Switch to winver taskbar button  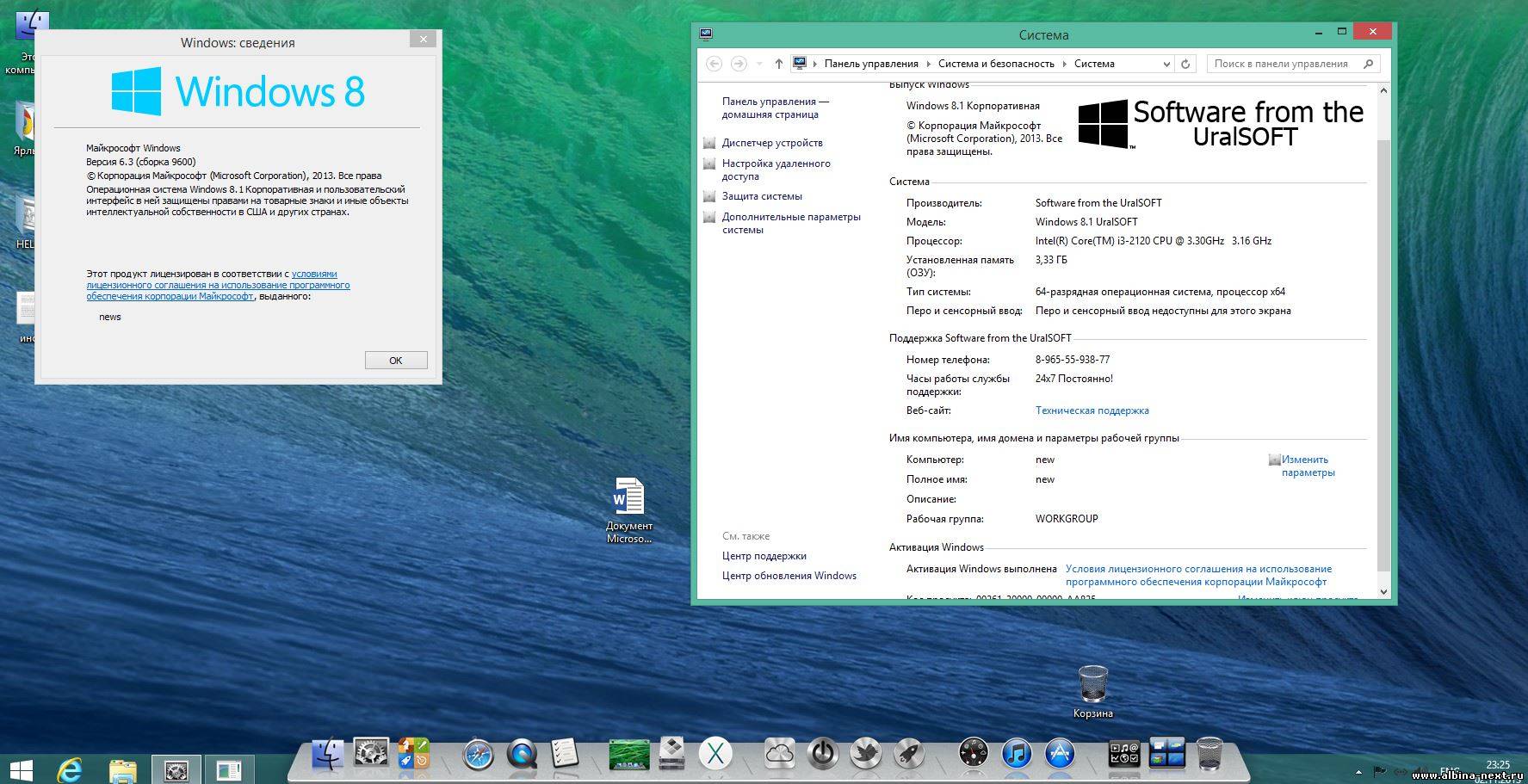228,770
